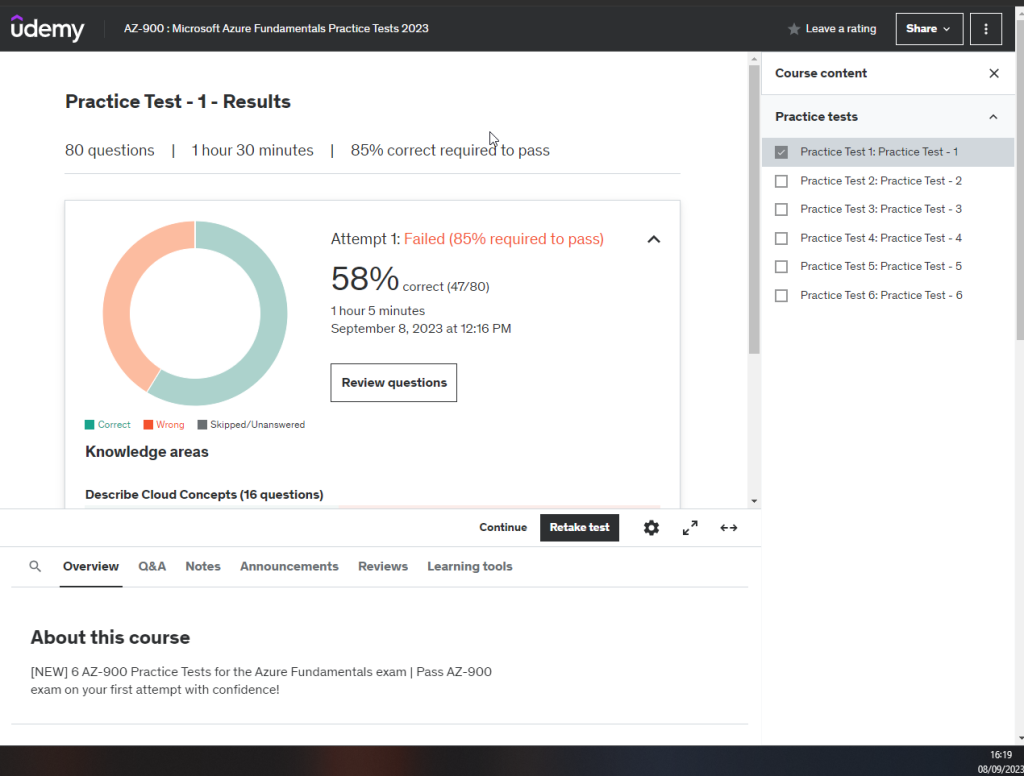Open the AZ-900 course title link

tap(276, 28)
